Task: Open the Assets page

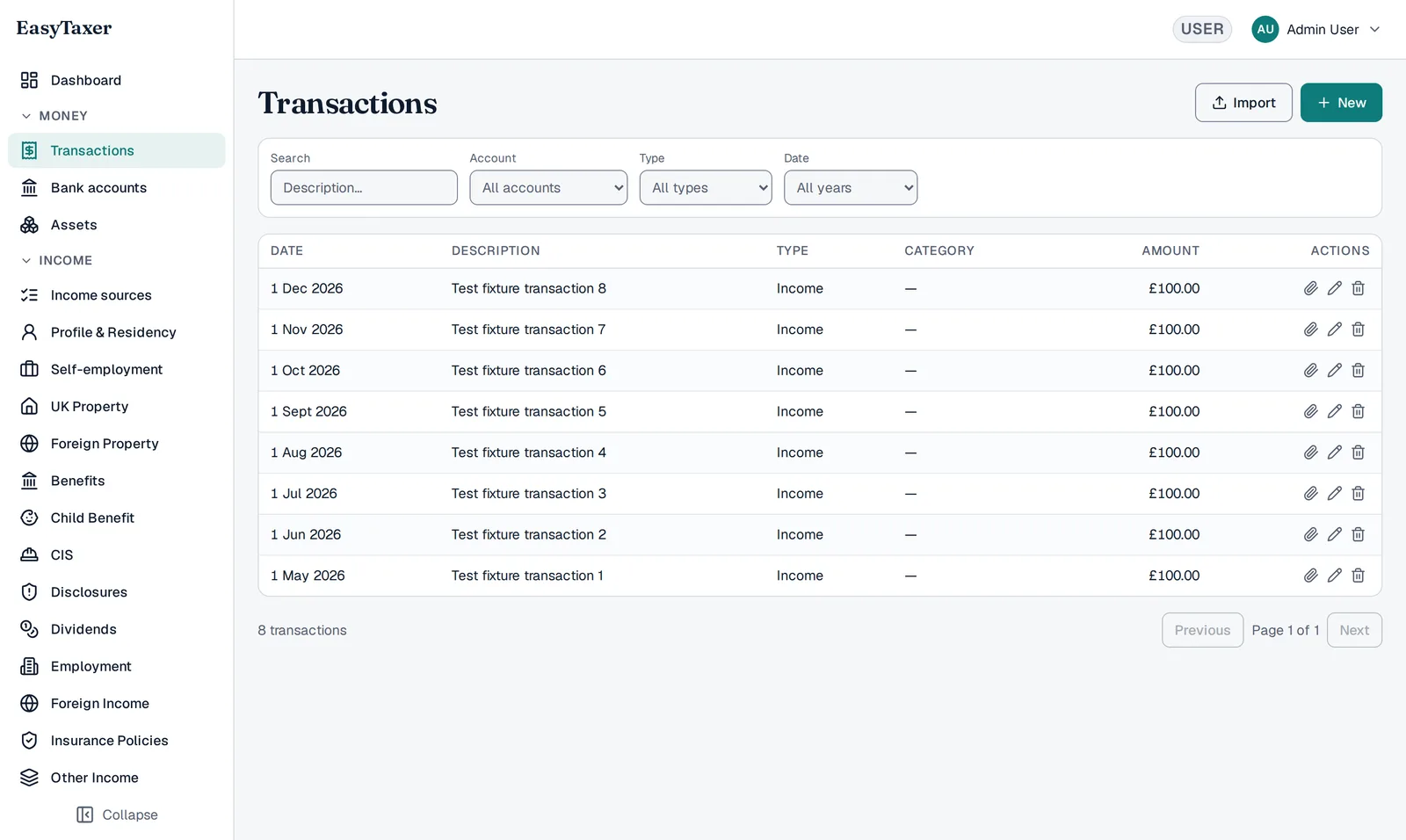Action: click(117, 225)
